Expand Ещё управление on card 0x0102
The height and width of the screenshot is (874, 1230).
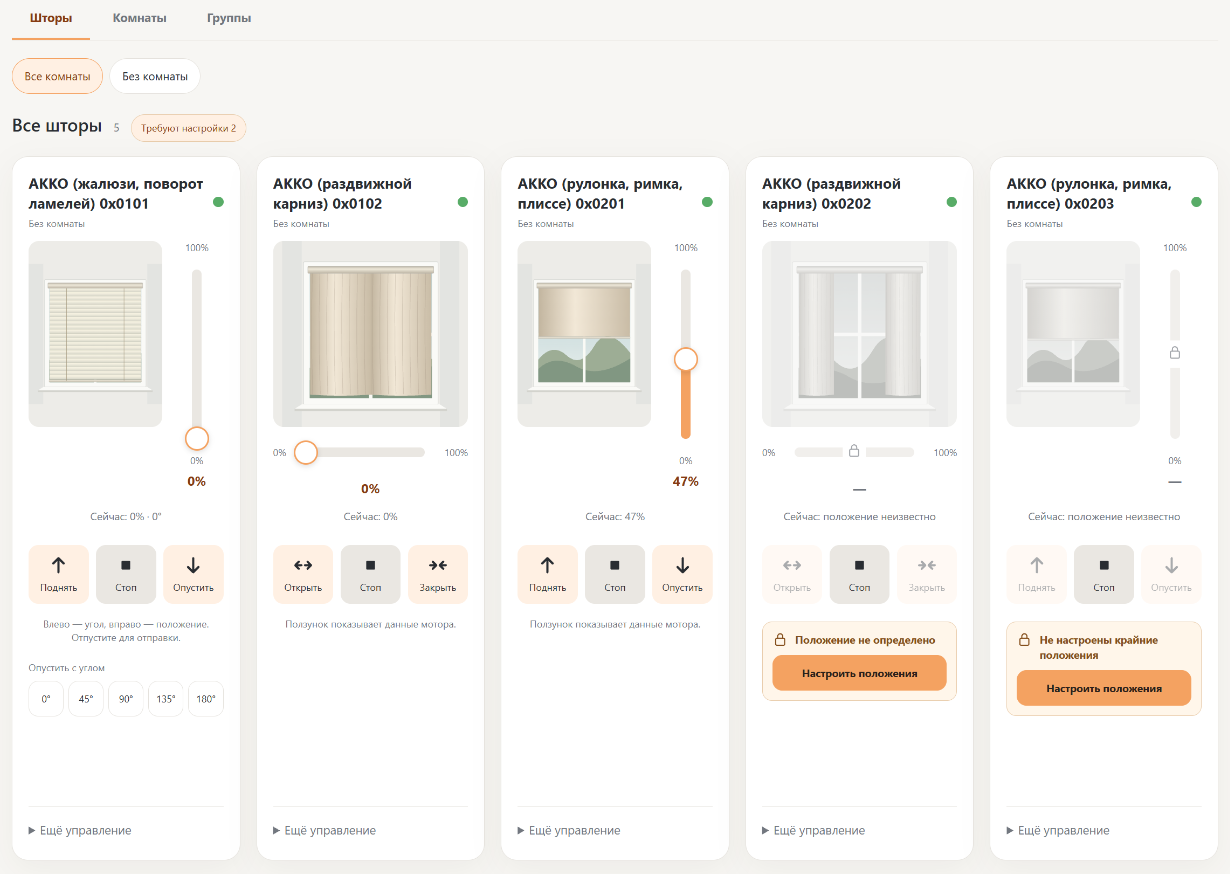pos(324,830)
